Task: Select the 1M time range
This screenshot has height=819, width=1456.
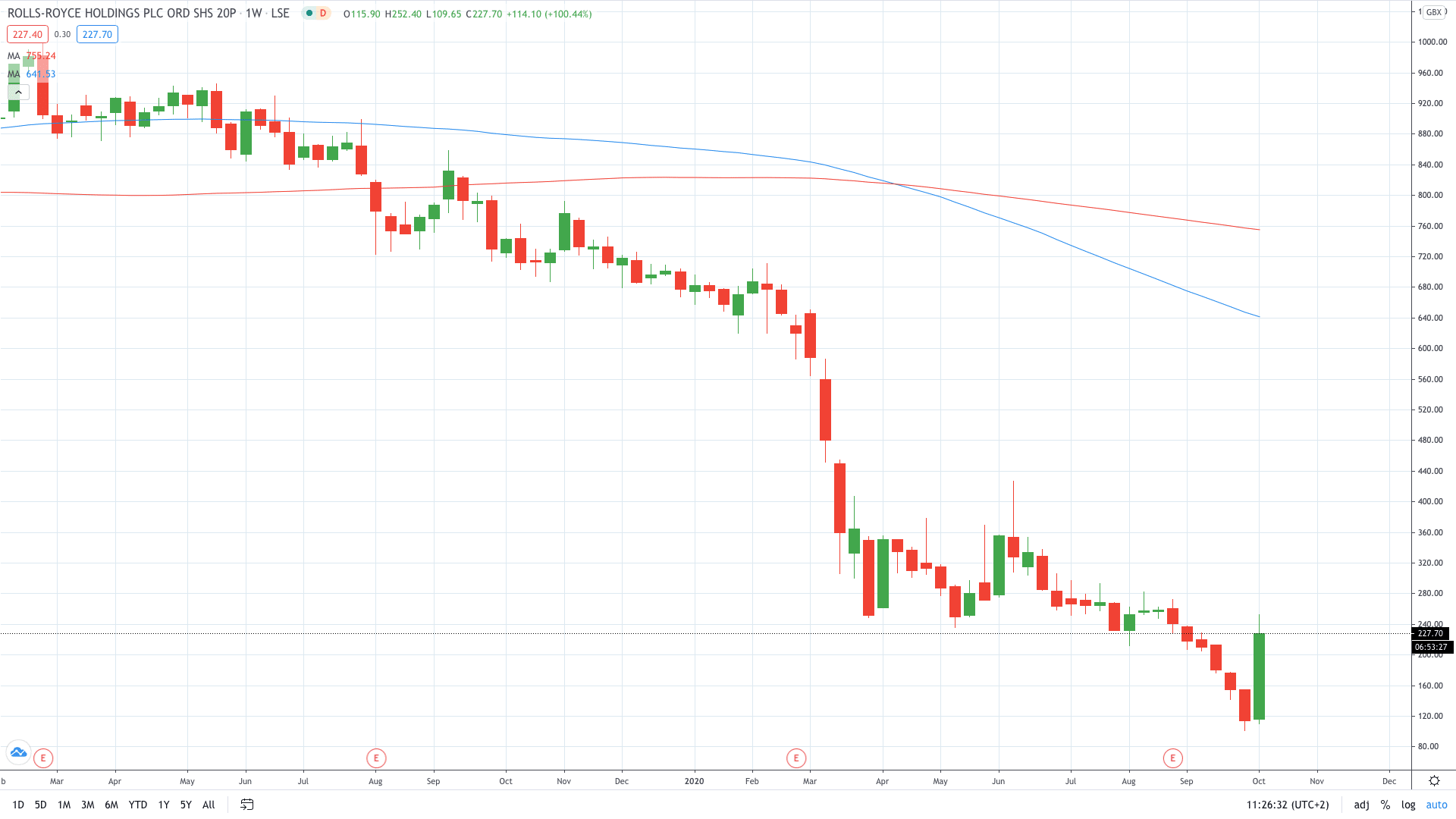Action: (64, 805)
